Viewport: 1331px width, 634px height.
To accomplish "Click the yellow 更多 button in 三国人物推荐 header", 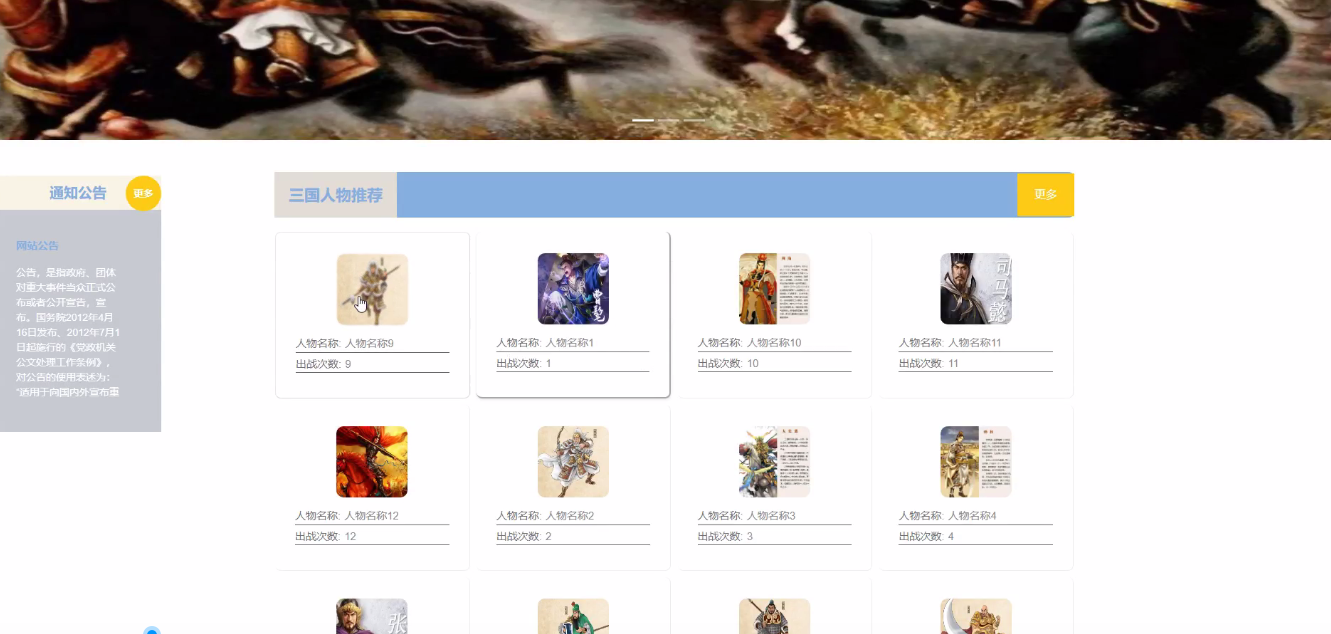I will (1045, 194).
